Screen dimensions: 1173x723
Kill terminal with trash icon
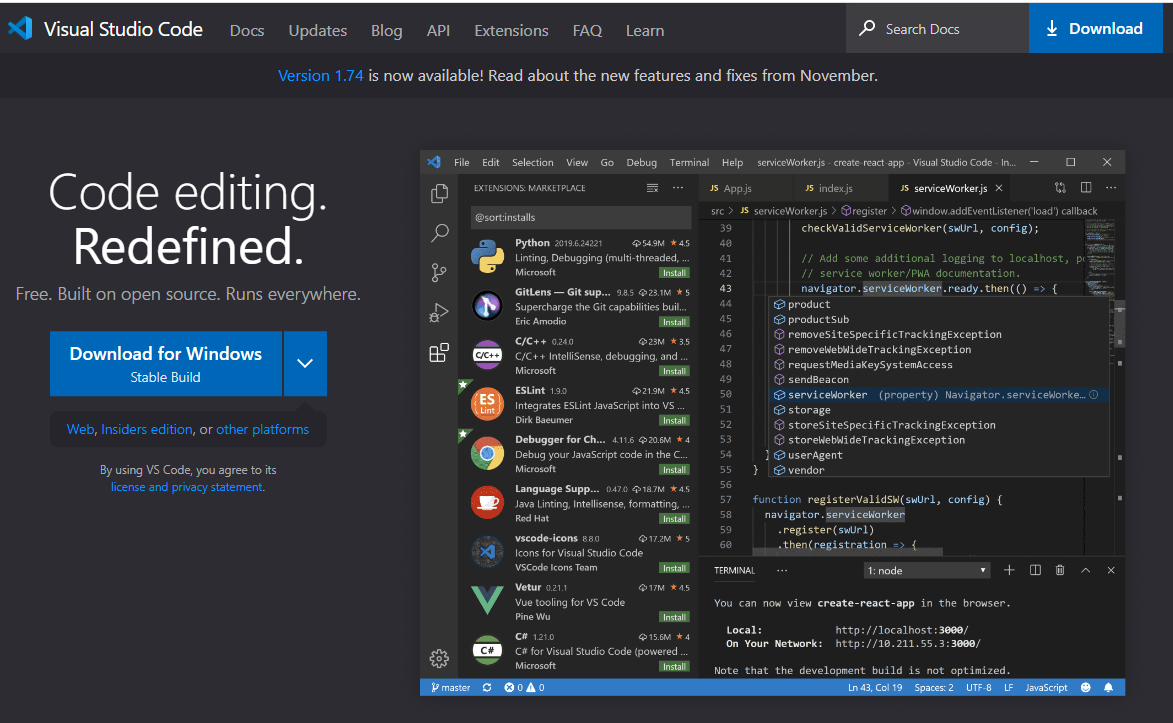click(x=1060, y=570)
